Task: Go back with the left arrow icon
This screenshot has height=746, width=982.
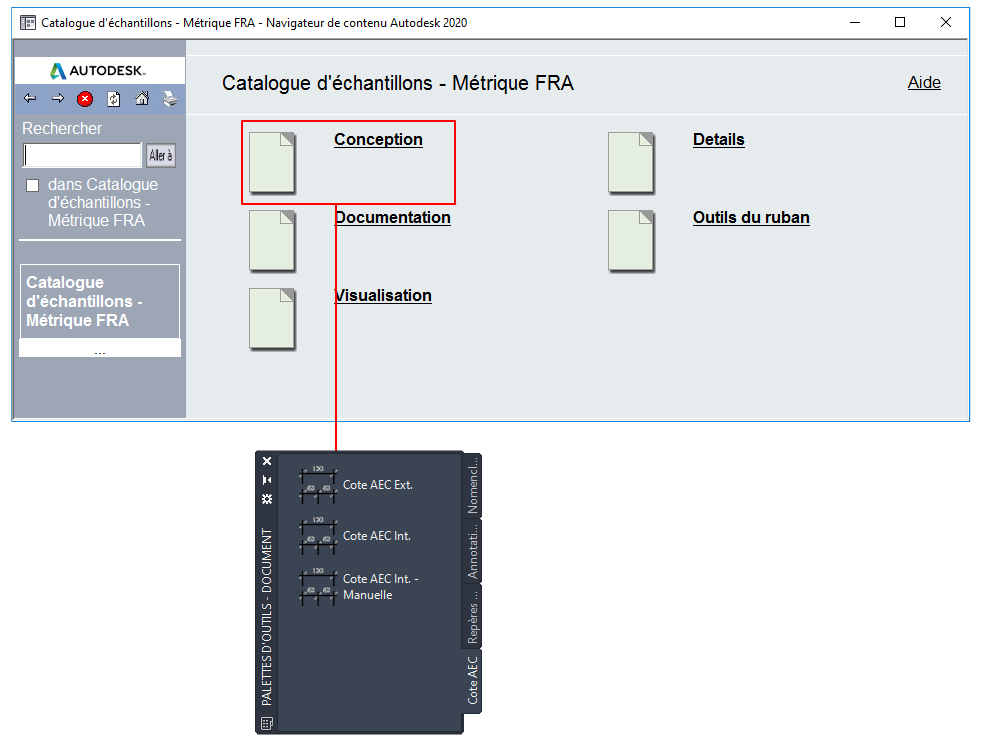Action: (x=30, y=98)
